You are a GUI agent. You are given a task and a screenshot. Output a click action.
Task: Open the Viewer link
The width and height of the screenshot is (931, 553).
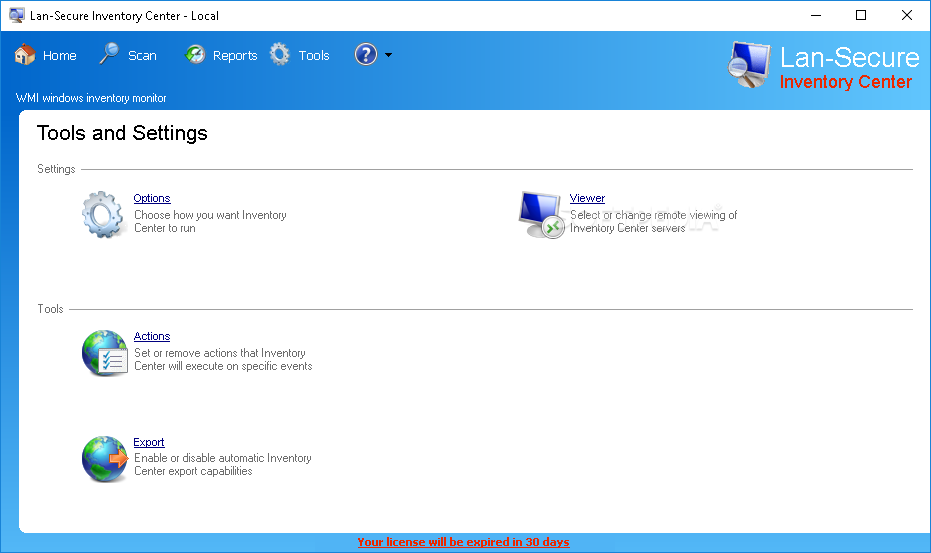[x=587, y=198]
